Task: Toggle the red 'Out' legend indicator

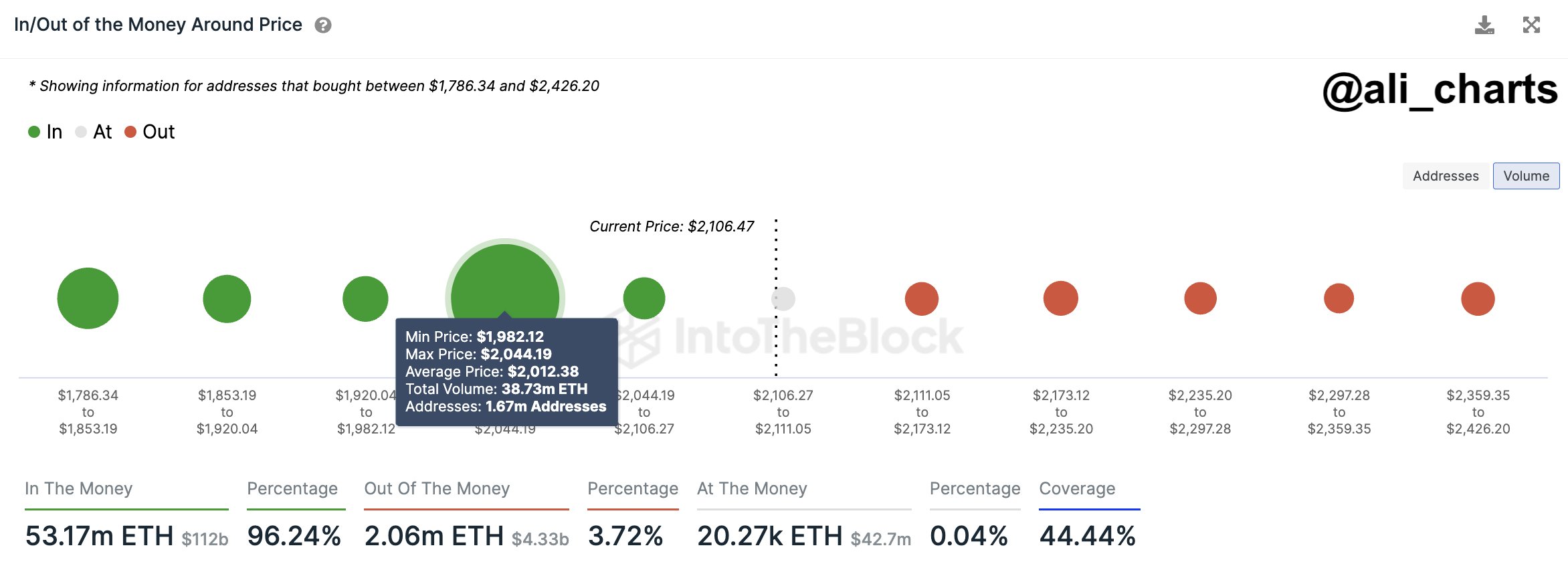Action: (x=131, y=132)
